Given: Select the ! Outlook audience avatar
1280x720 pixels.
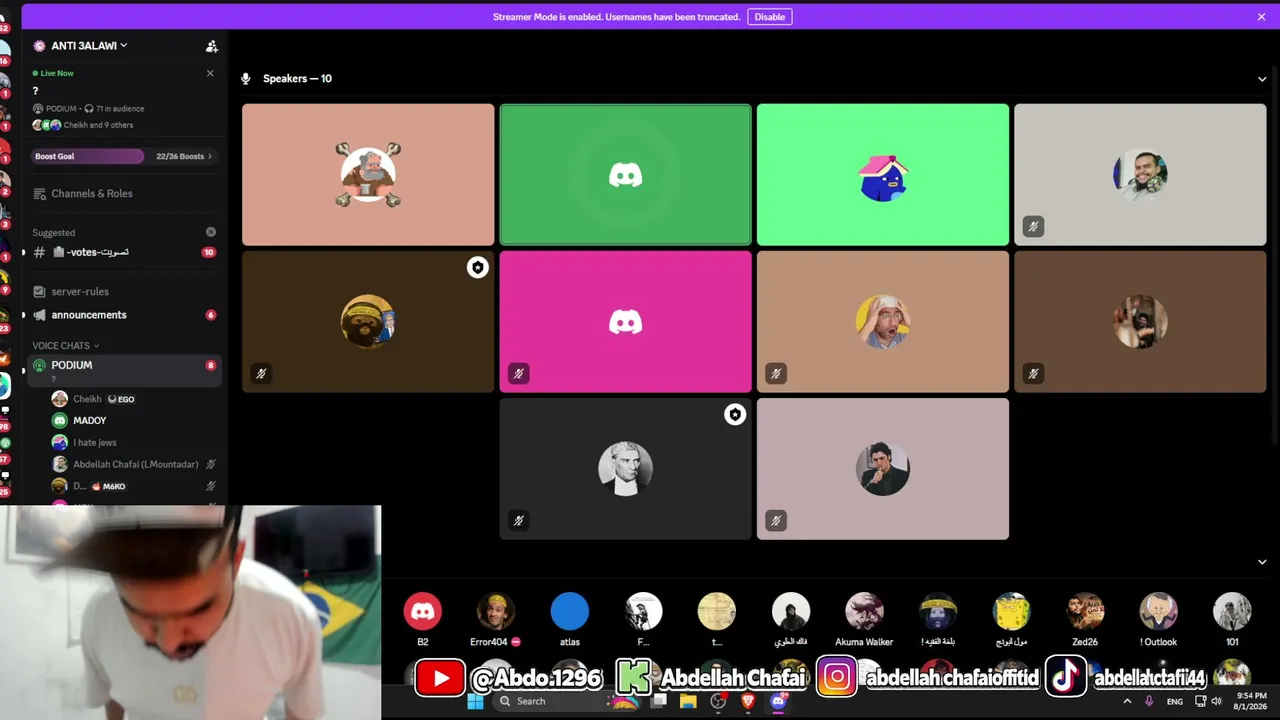Looking at the screenshot, I should pos(1159,612).
